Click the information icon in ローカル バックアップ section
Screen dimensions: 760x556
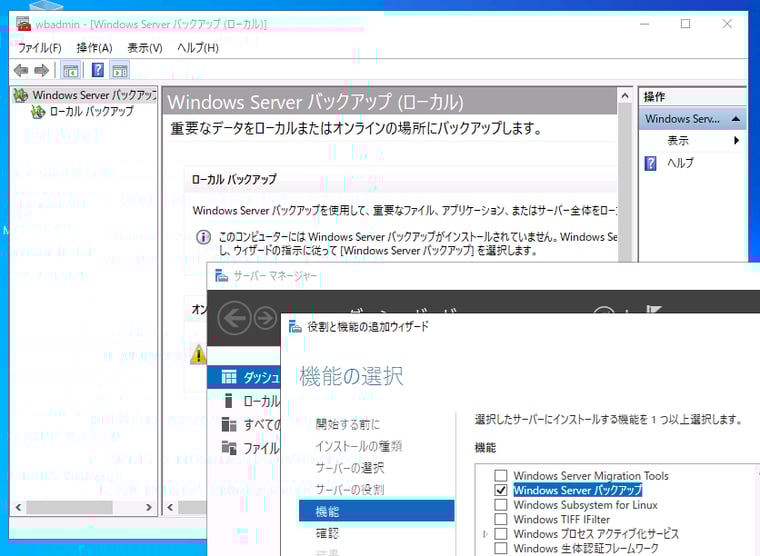coord(203,238)
